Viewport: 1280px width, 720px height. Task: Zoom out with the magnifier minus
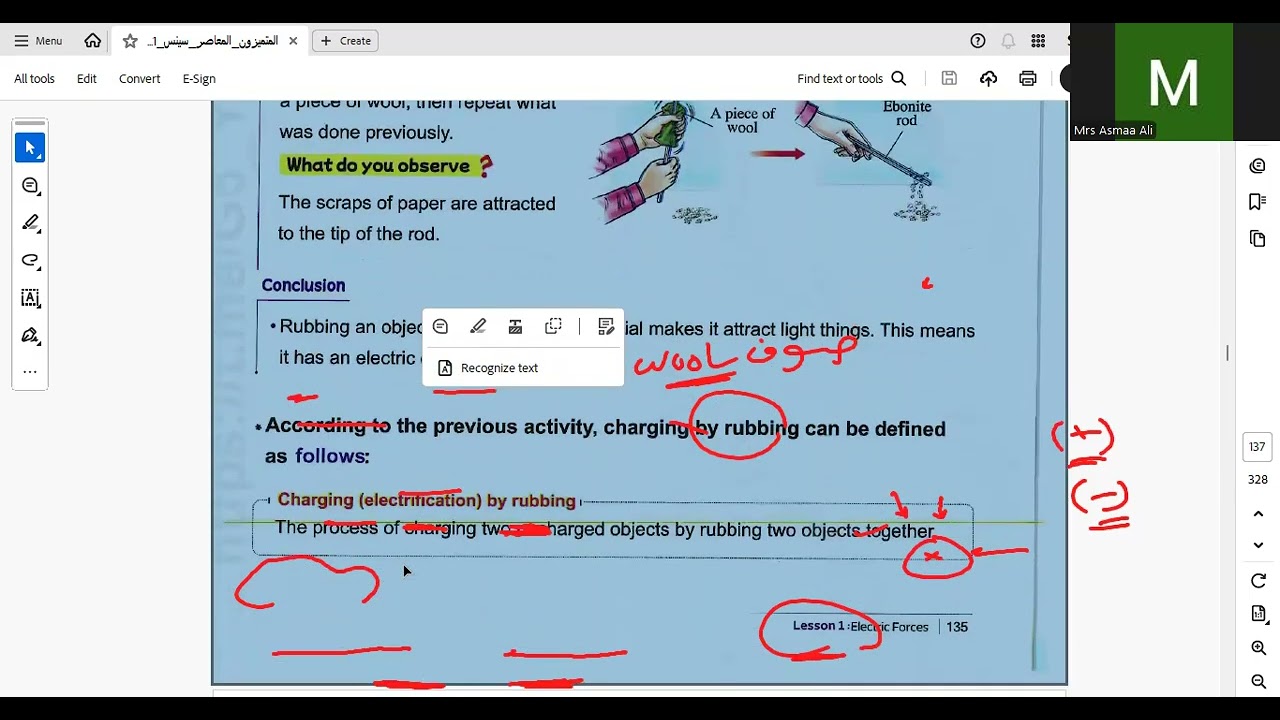[x=1258, y=682]
